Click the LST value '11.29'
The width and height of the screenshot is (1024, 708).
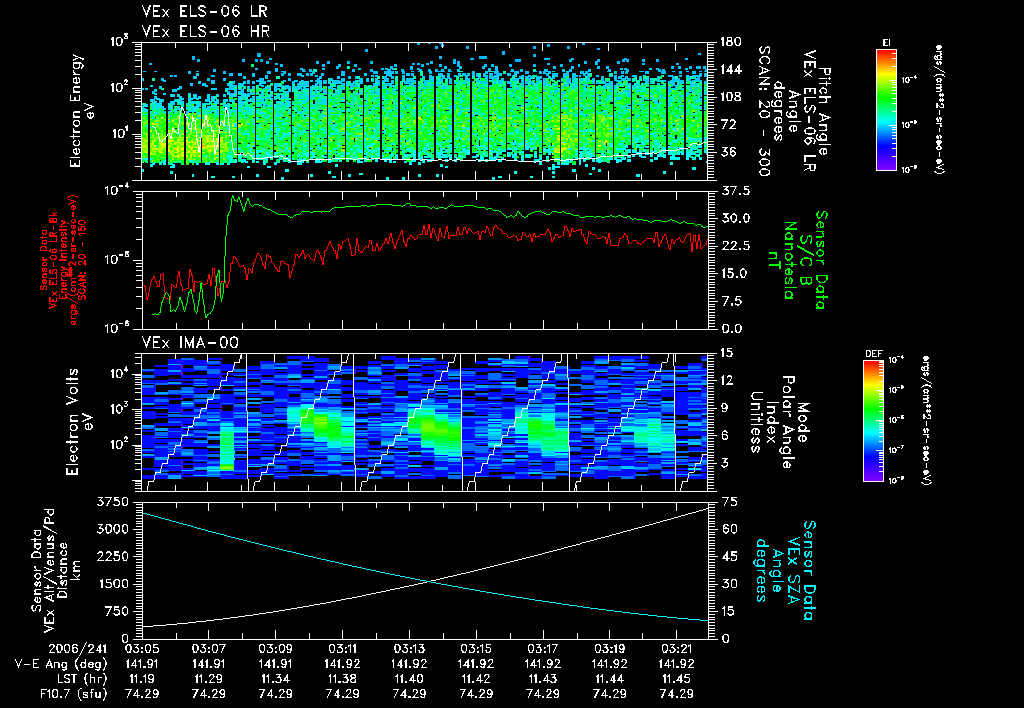pos(208,679)
